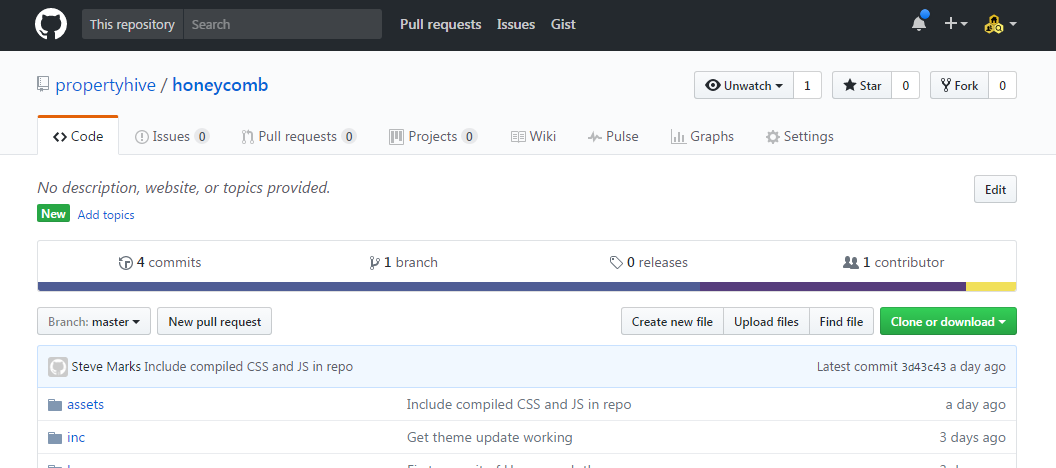Click the watchers count 1
The image size is (1056, 468).
(x=807, y=86)
